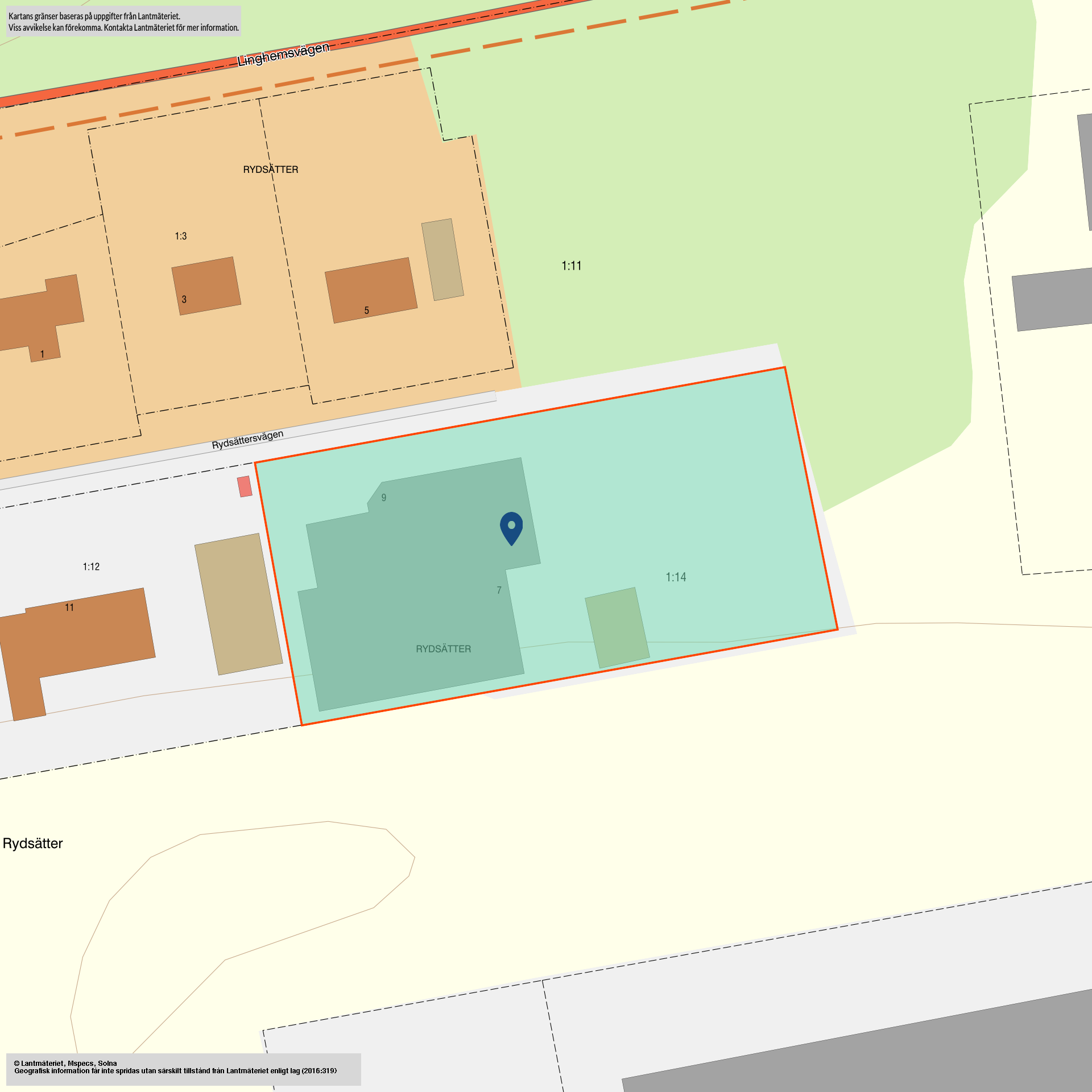Click the Rydsättersvägen street label
This screenshot has height=1092, width=1092.
(247, 440)
